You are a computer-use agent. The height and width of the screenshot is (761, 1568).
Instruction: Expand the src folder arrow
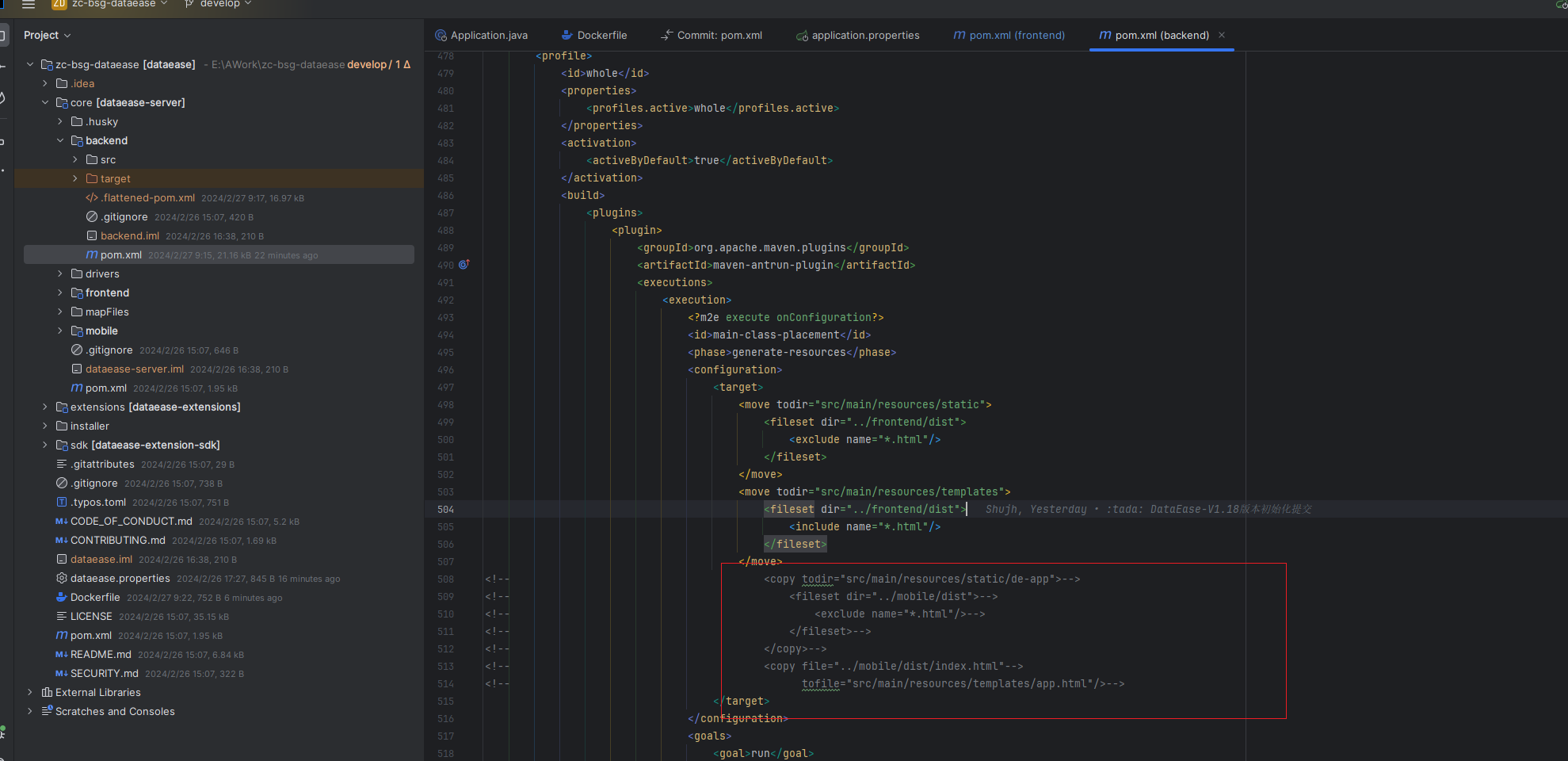click(75, 159)
